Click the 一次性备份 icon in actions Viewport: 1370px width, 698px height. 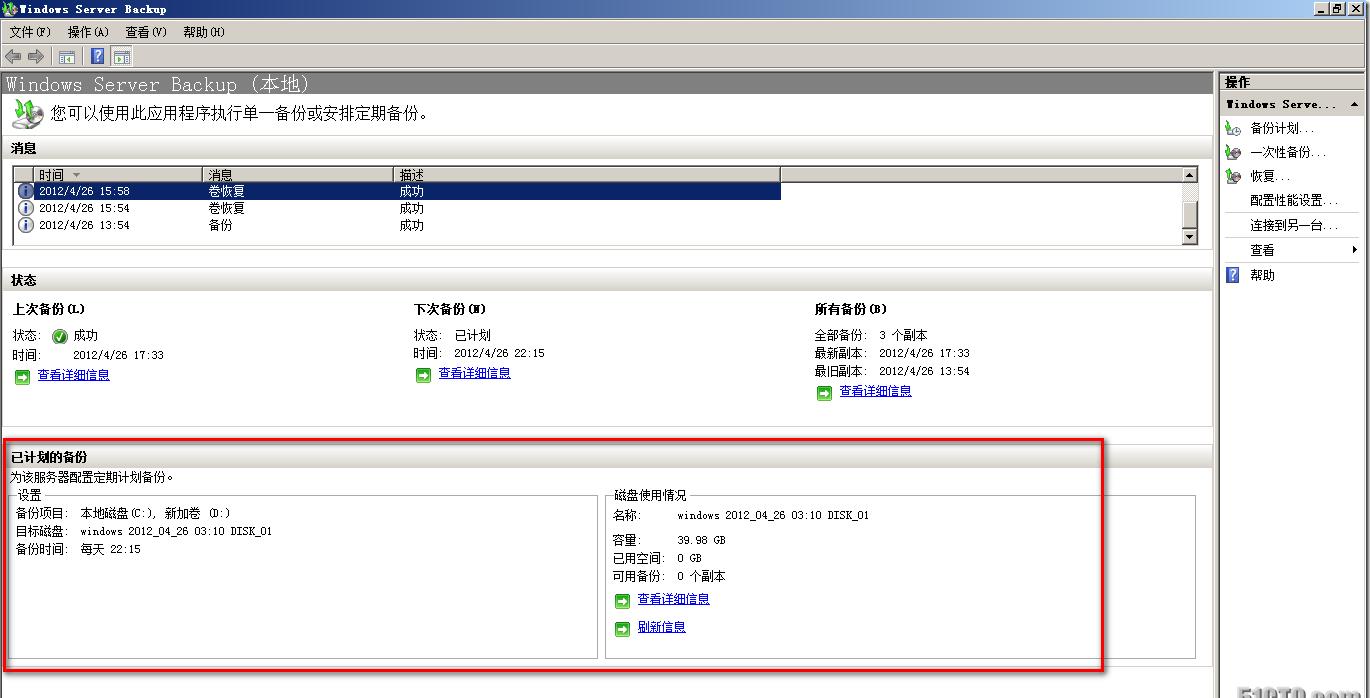pos(1233,152)
